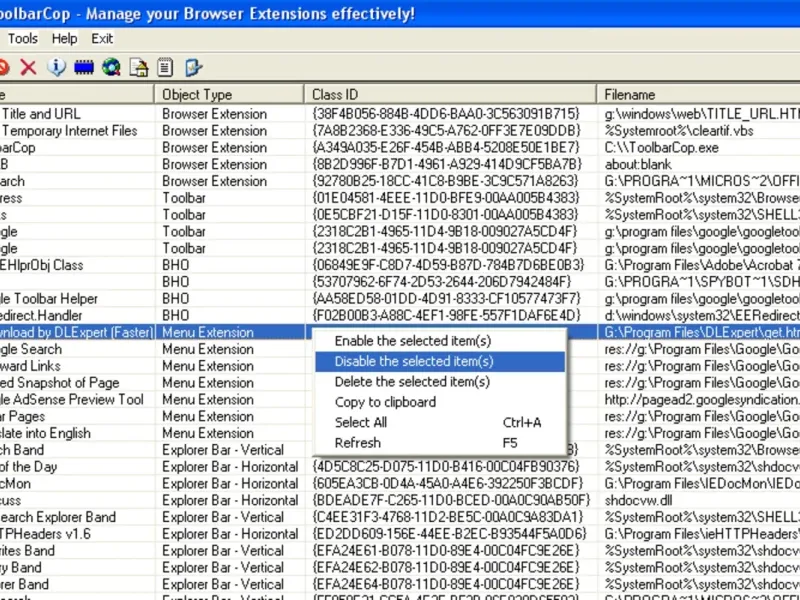The width and height of the screenshot is (800, 600).
Task: Click filename G:\Program Files\IEDocMon
Action: tap(702, 484)
